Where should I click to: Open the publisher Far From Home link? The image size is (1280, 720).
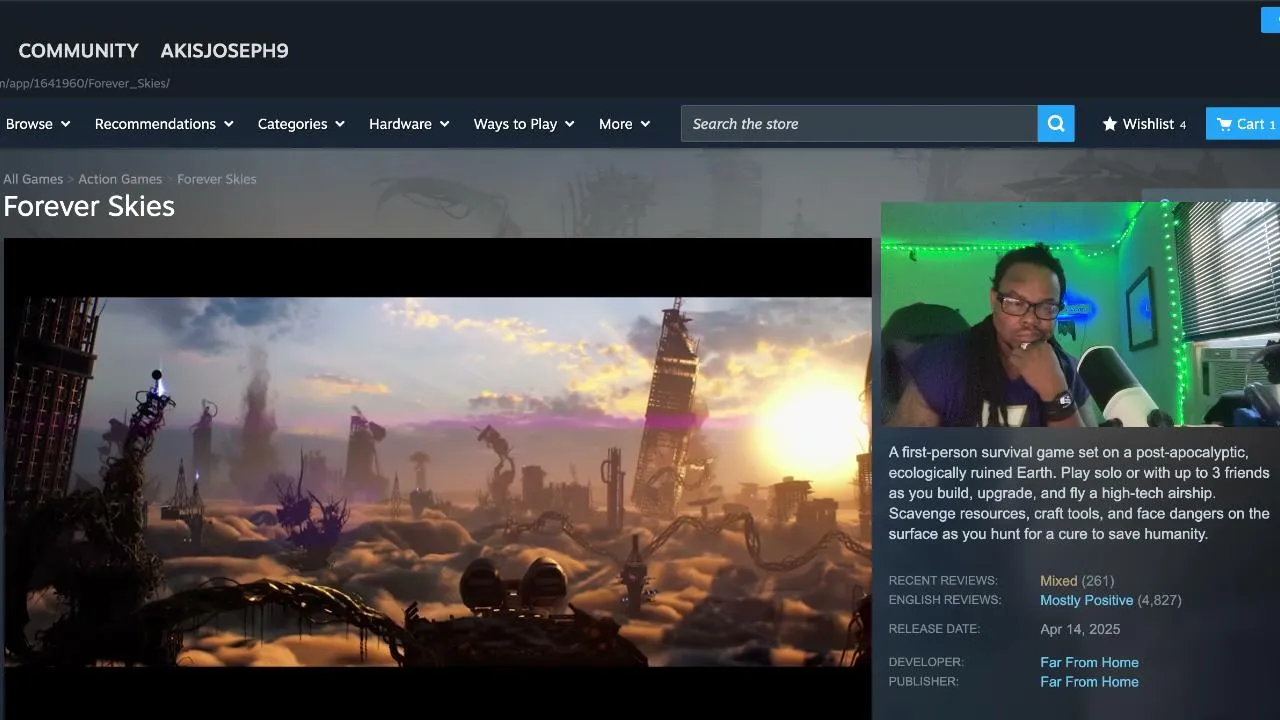(x=1089, y=682)
